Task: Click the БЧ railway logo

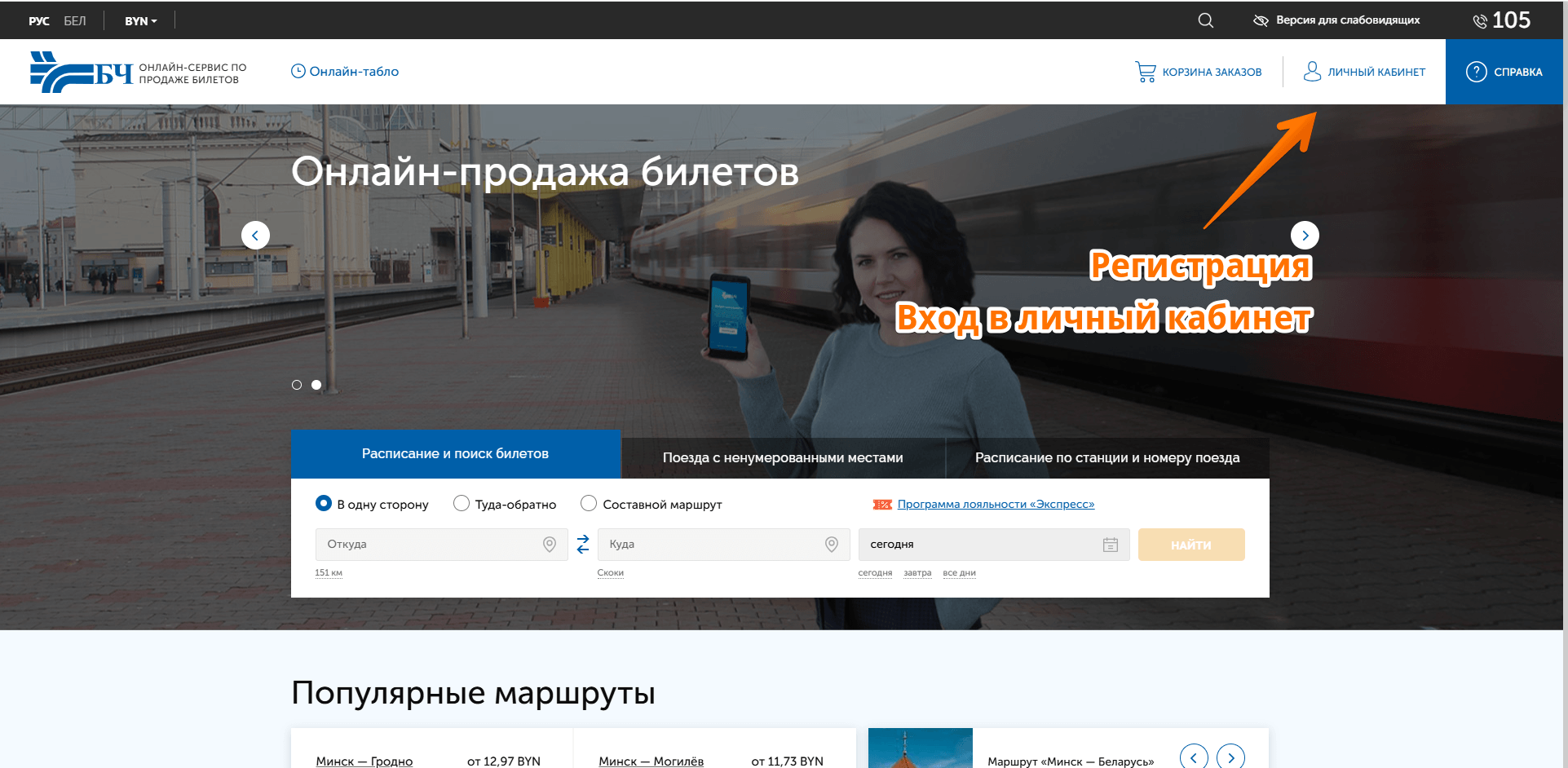Action: pos(82,73)
